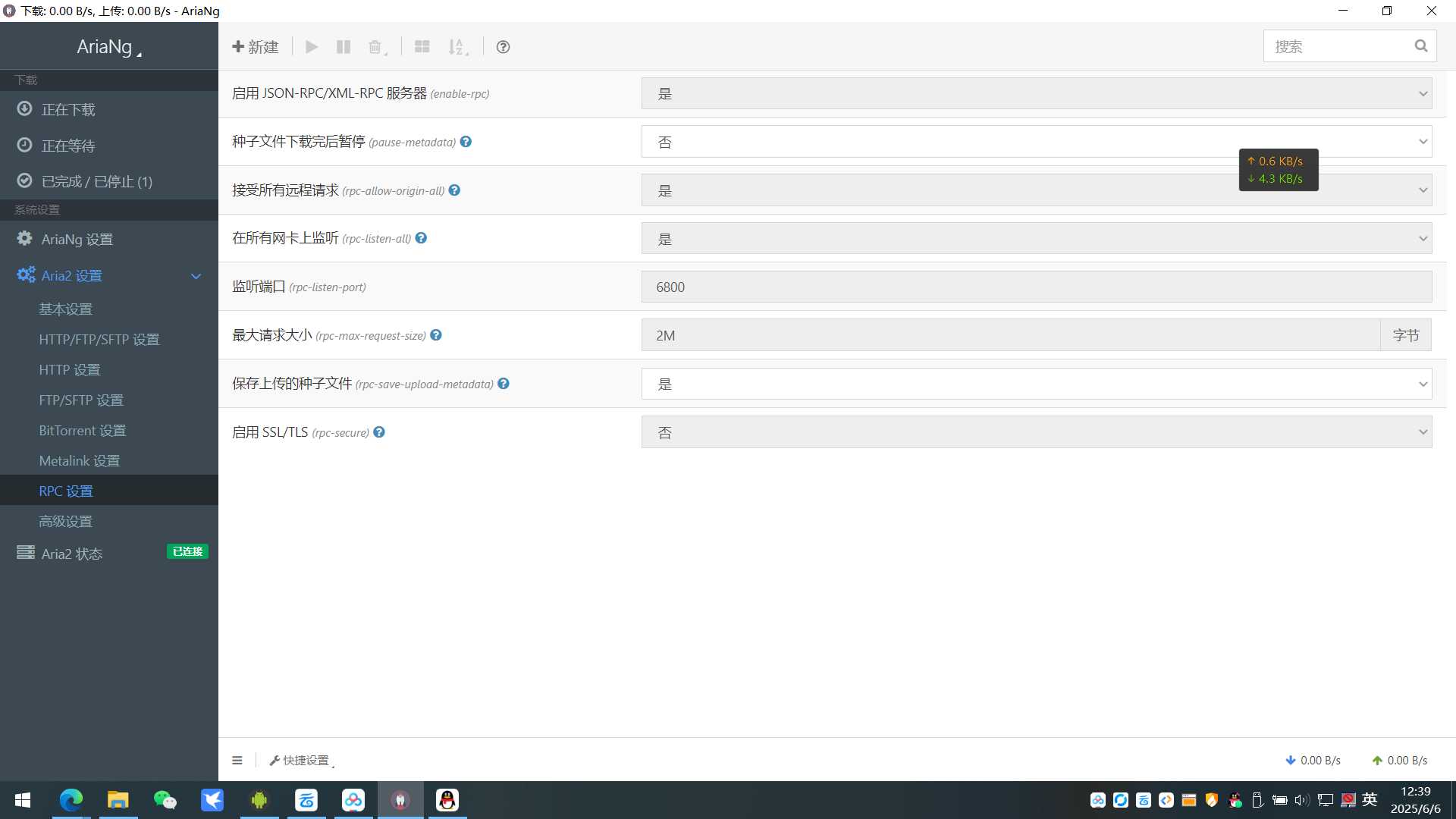
Task: Click the Aria2 状态 server icon
Action: (x=26, y=552)
